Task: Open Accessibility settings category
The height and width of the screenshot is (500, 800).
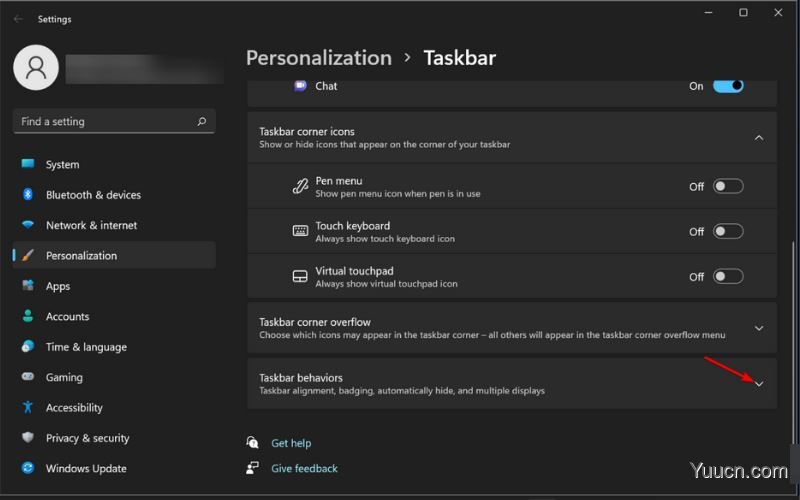Action: tap(114, 407)
